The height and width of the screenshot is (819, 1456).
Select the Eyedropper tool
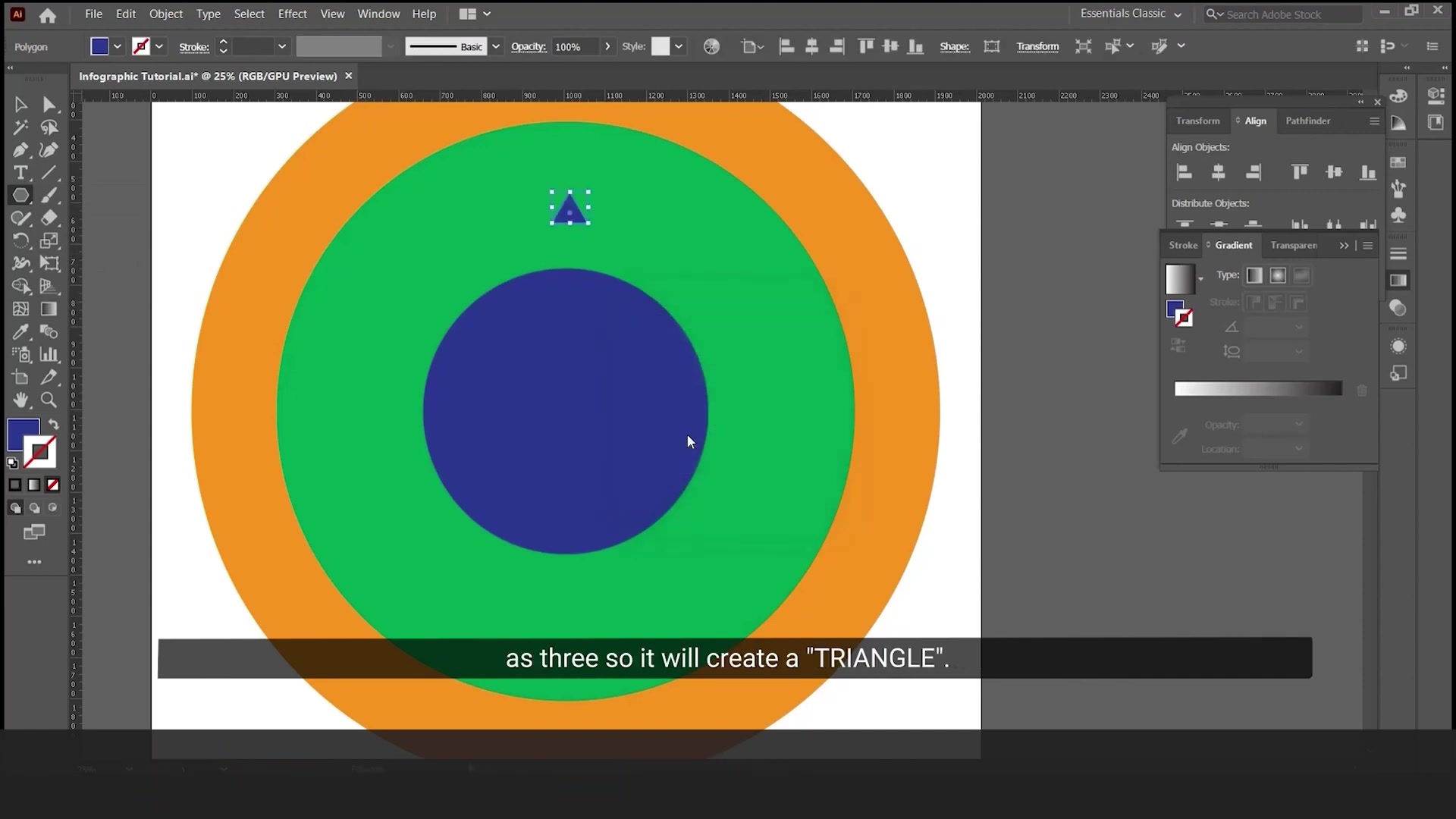pyautogui.click(x=20, y=331)
